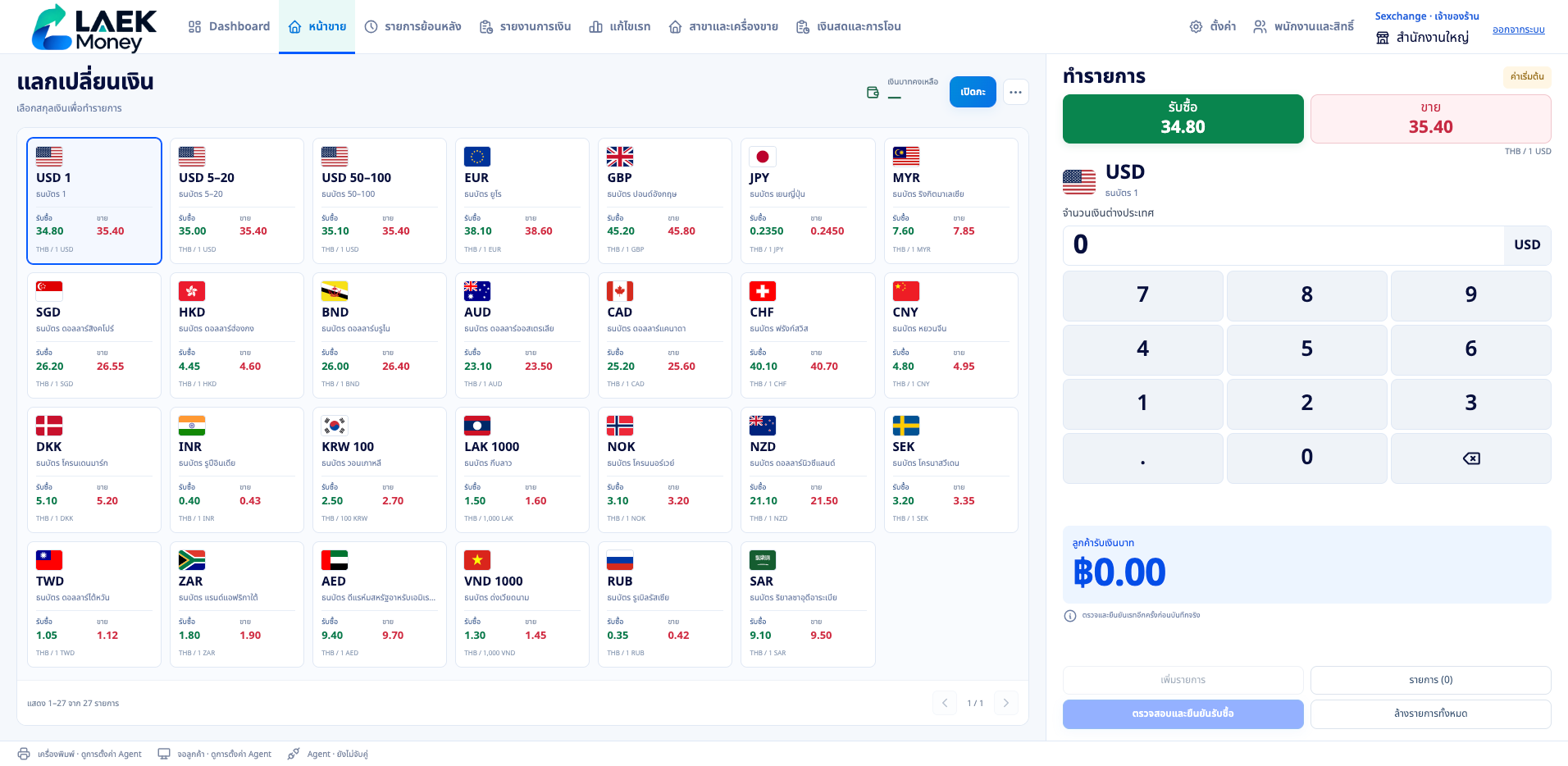Click the ออกจากระบบ logout link

pyautogui.click(x=1518, y=30)
